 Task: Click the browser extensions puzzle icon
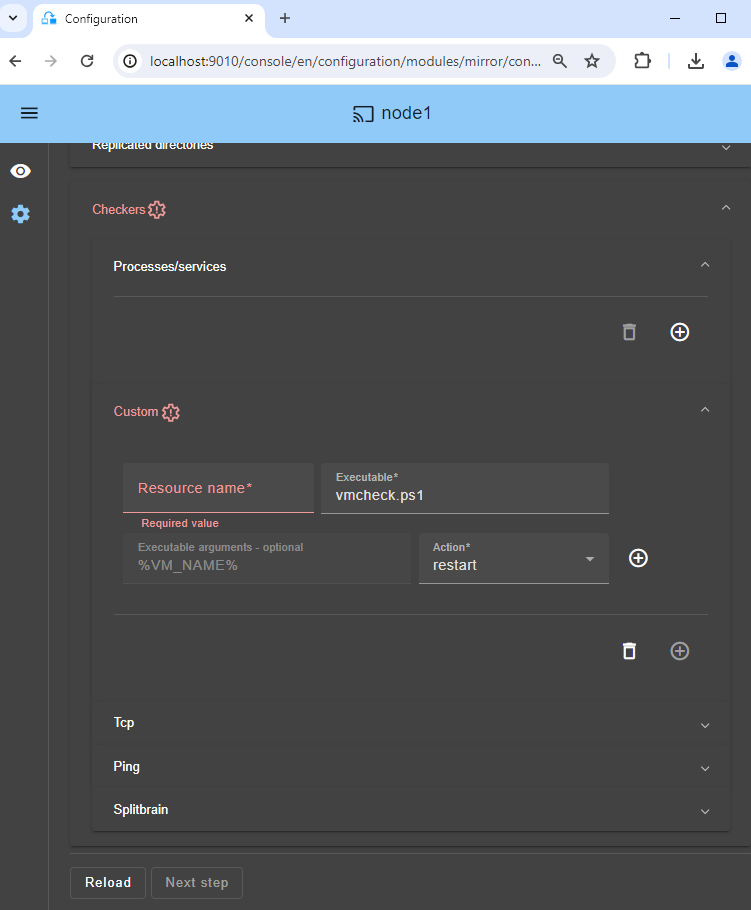click(x=642, y=61)
